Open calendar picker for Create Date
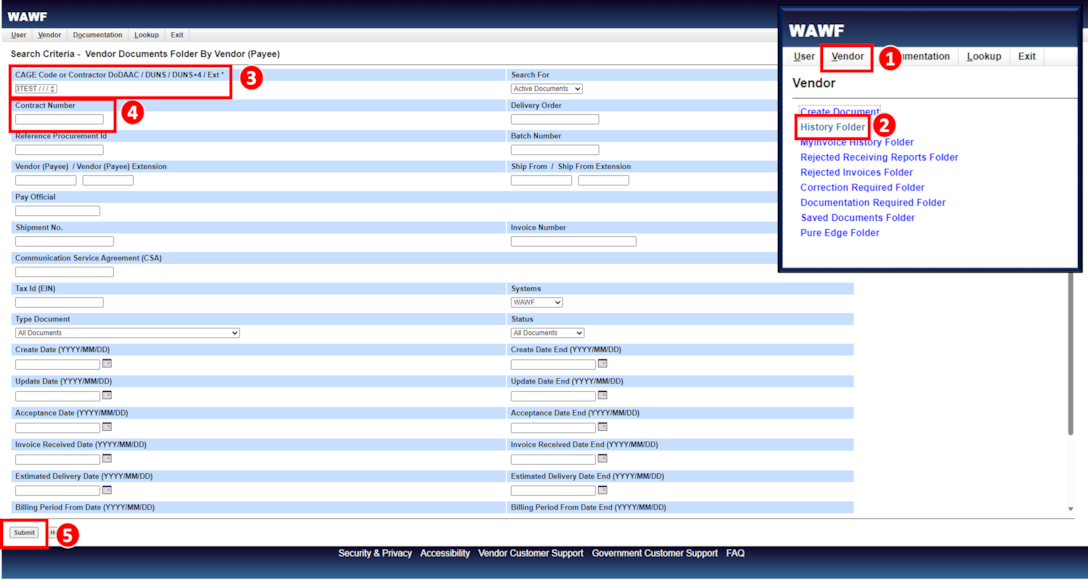 (107, 364)
